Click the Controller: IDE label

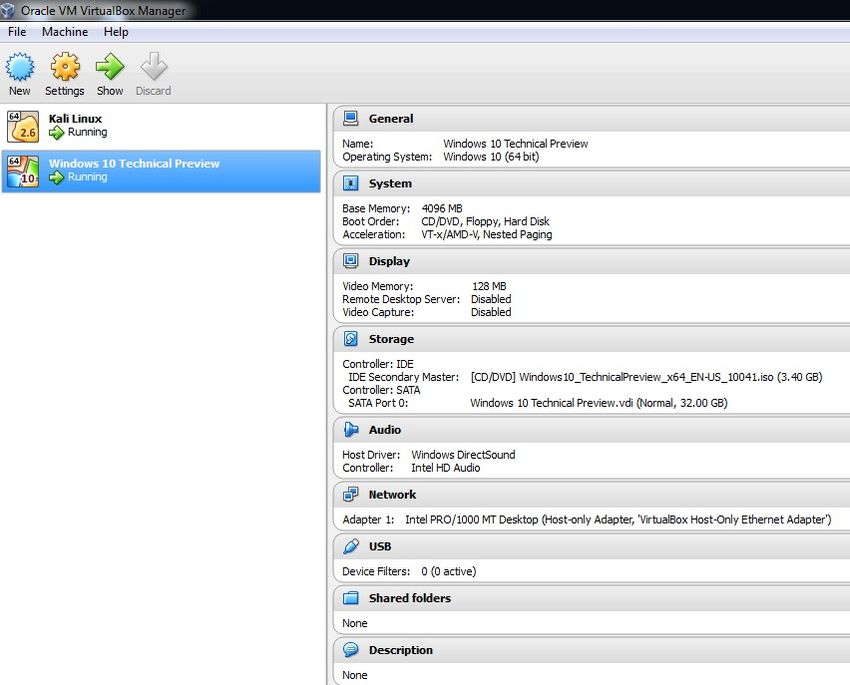378,364
